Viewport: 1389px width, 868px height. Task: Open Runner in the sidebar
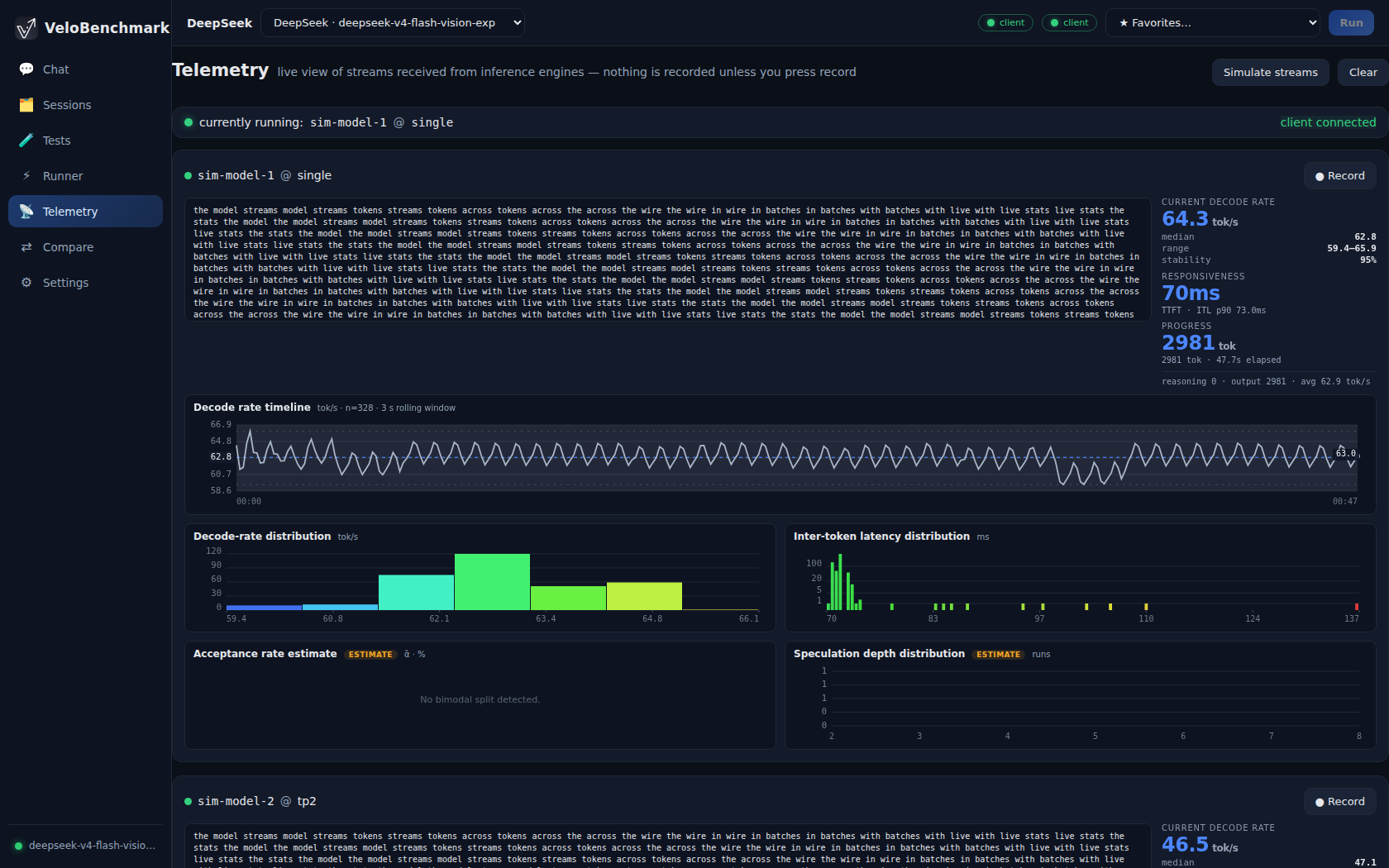pos(85,176)
